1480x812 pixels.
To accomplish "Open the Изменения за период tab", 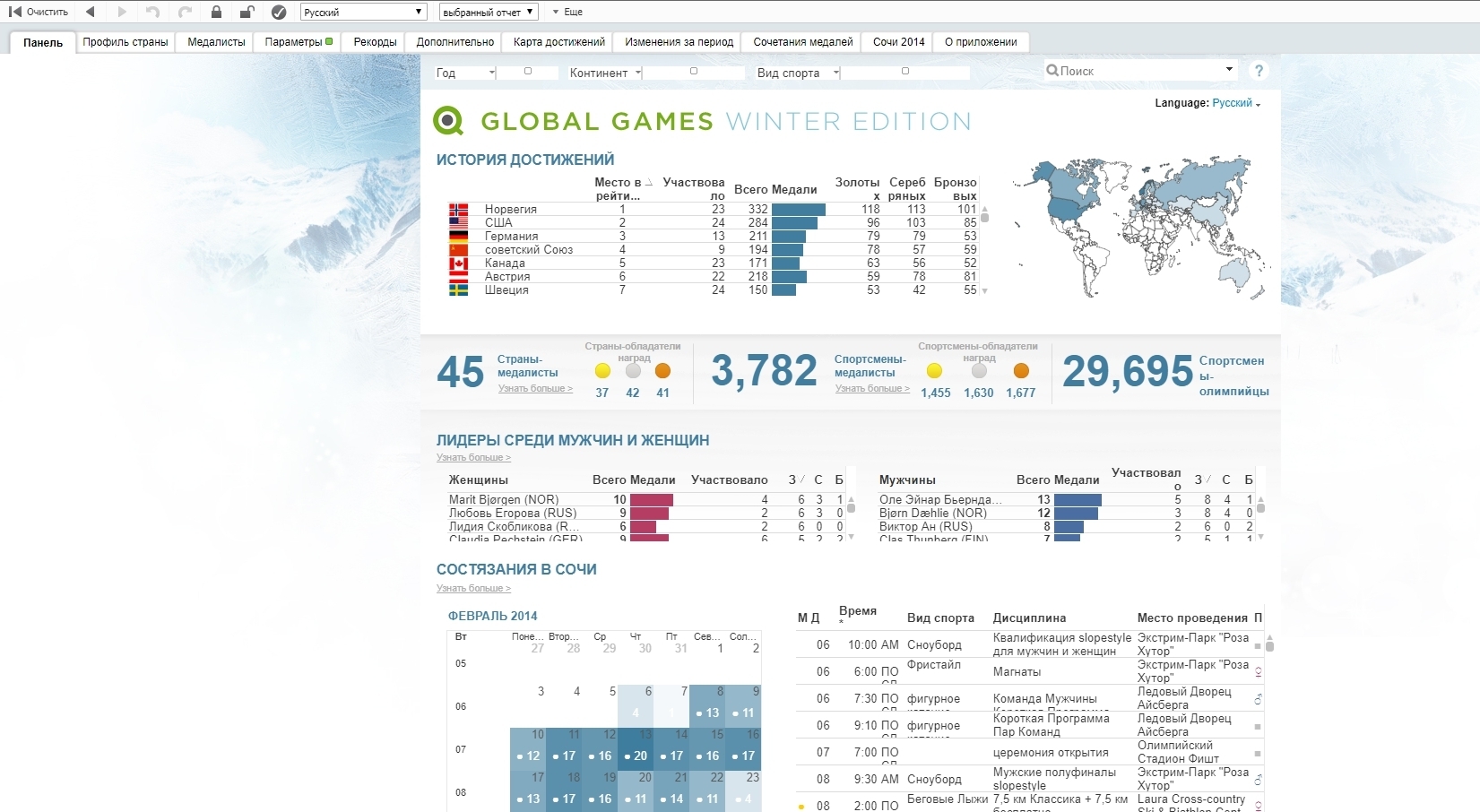I will tap(679, 42).
